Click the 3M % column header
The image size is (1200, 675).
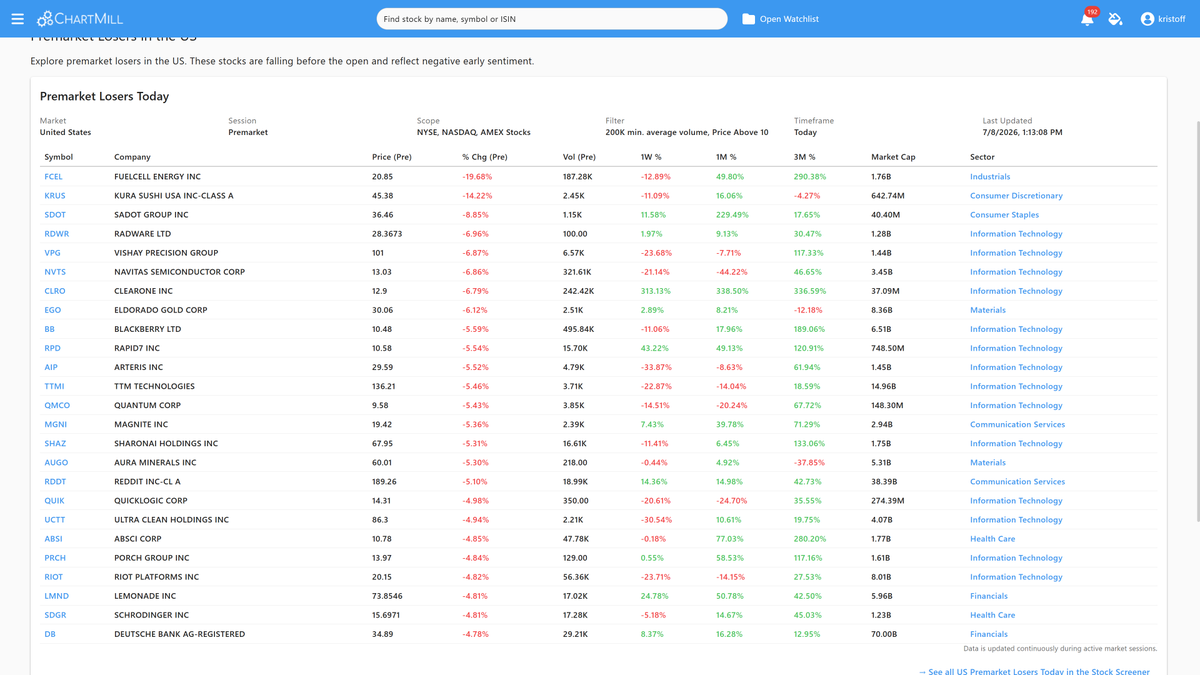[805, 157]
